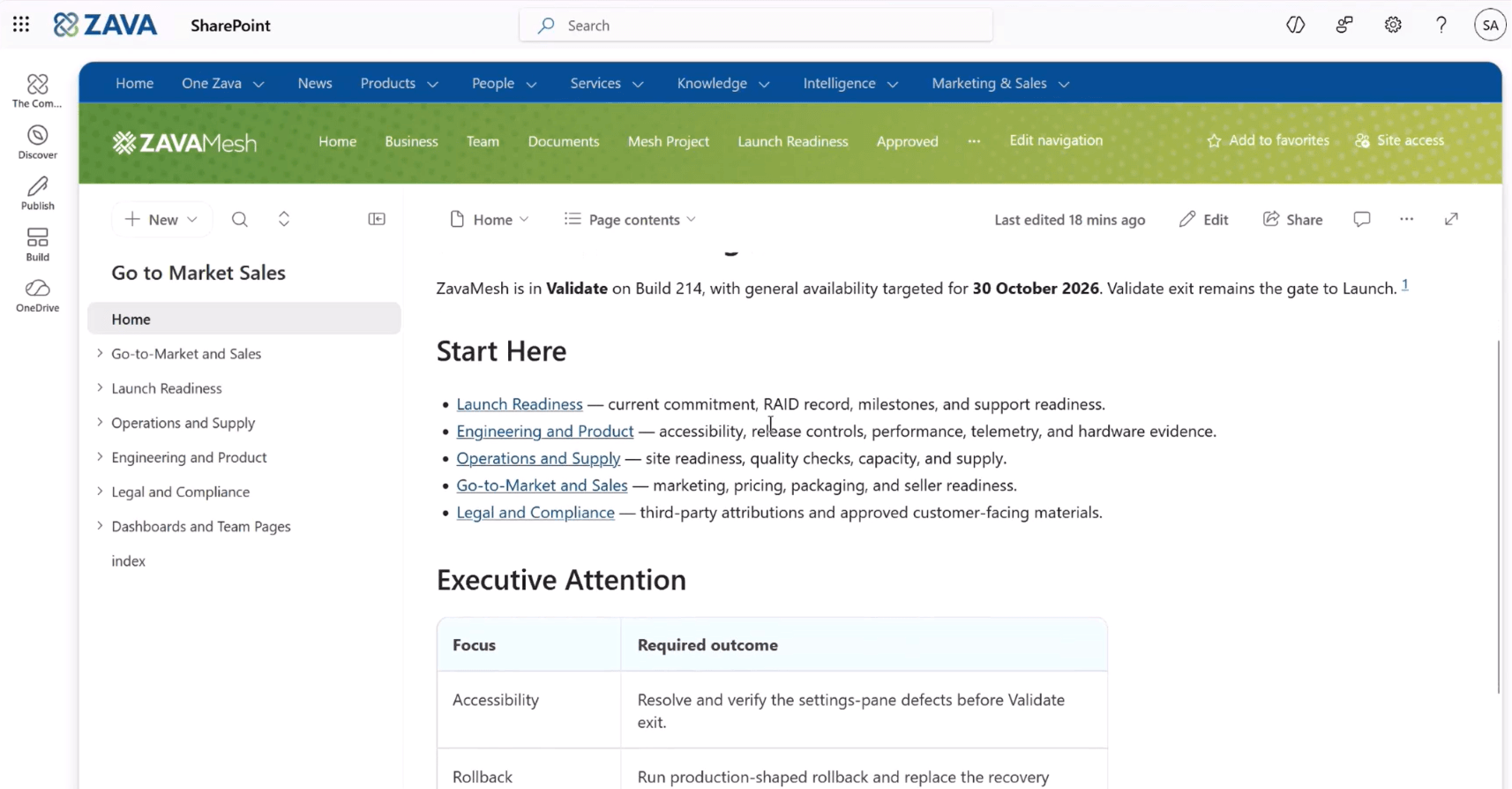The width and height of the screenshot is (1512, 789).
Task: Click the people network icon in header
Action: (x=1344, y=25)
